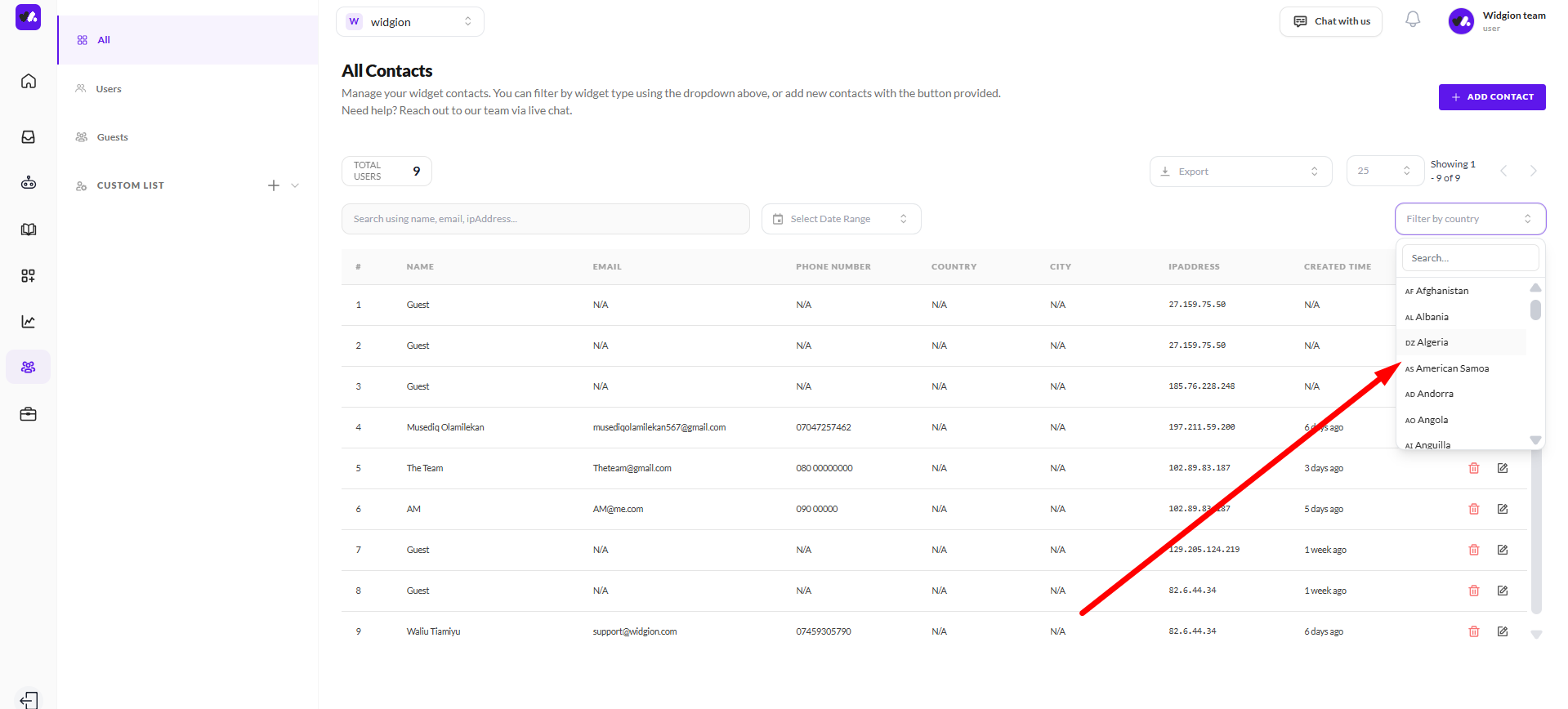Open the inbox icon in sidebar
The width and height of the screenshot is (1568, 709).
coord(29,137)
